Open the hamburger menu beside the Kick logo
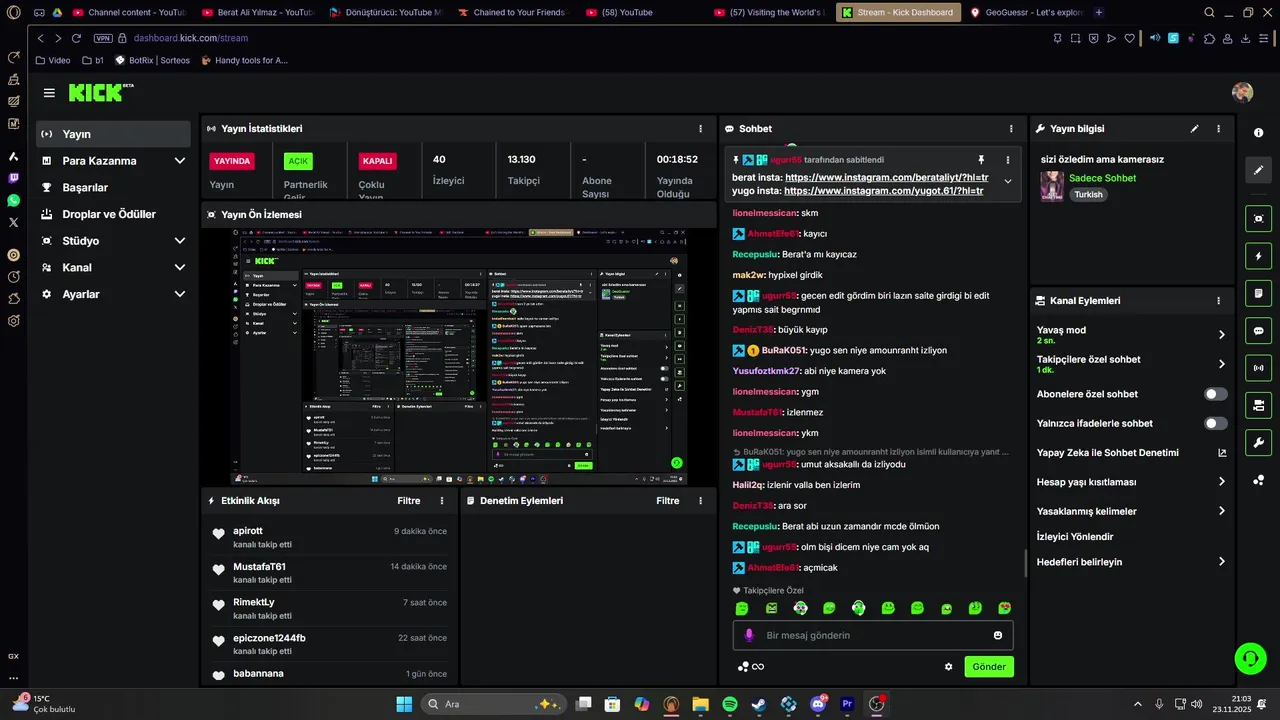Screen dimensions: 1280x720 point(49,93)
